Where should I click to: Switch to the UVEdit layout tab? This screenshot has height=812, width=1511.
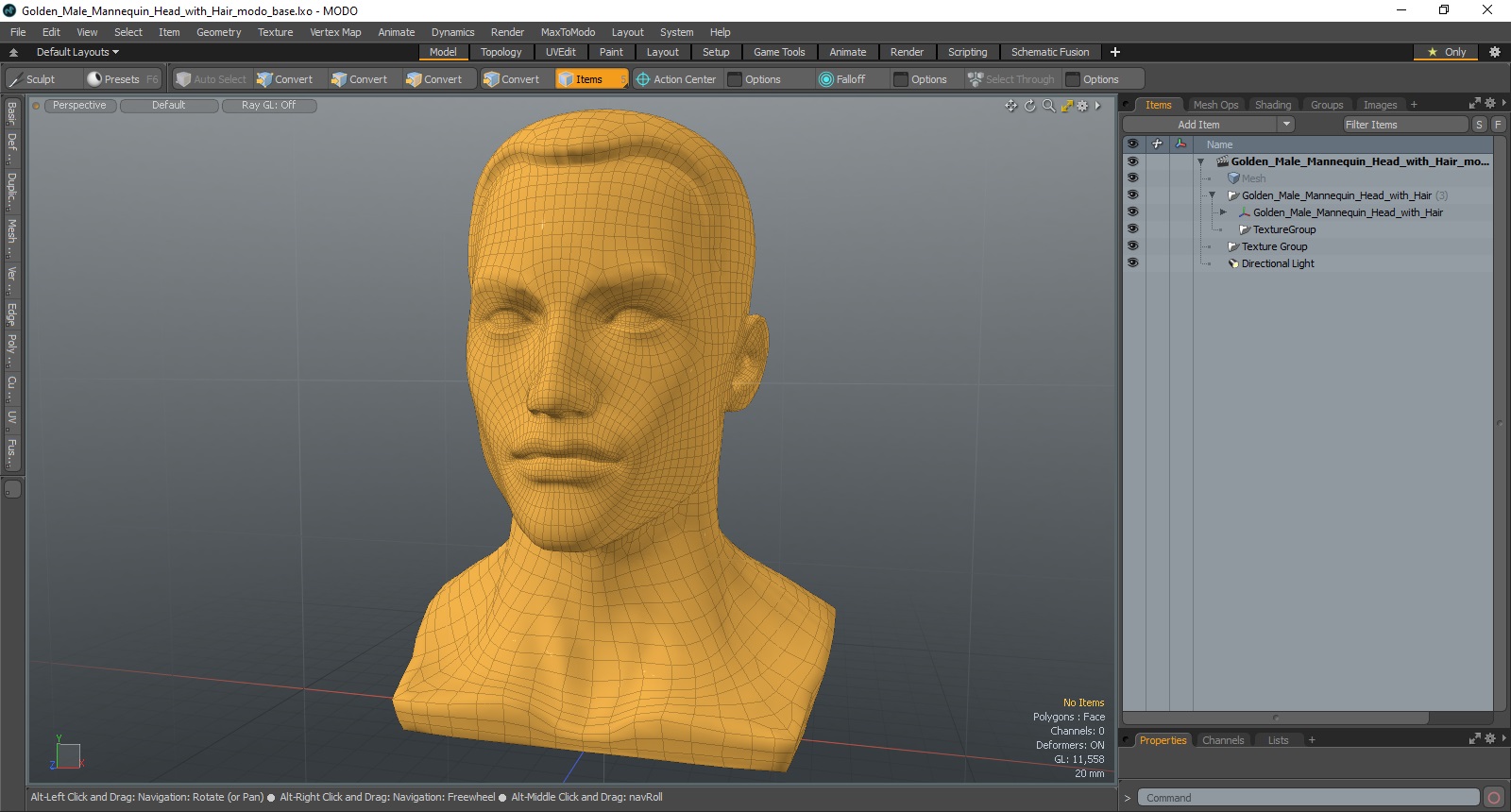pyautogui.click(x=560, y=52)
